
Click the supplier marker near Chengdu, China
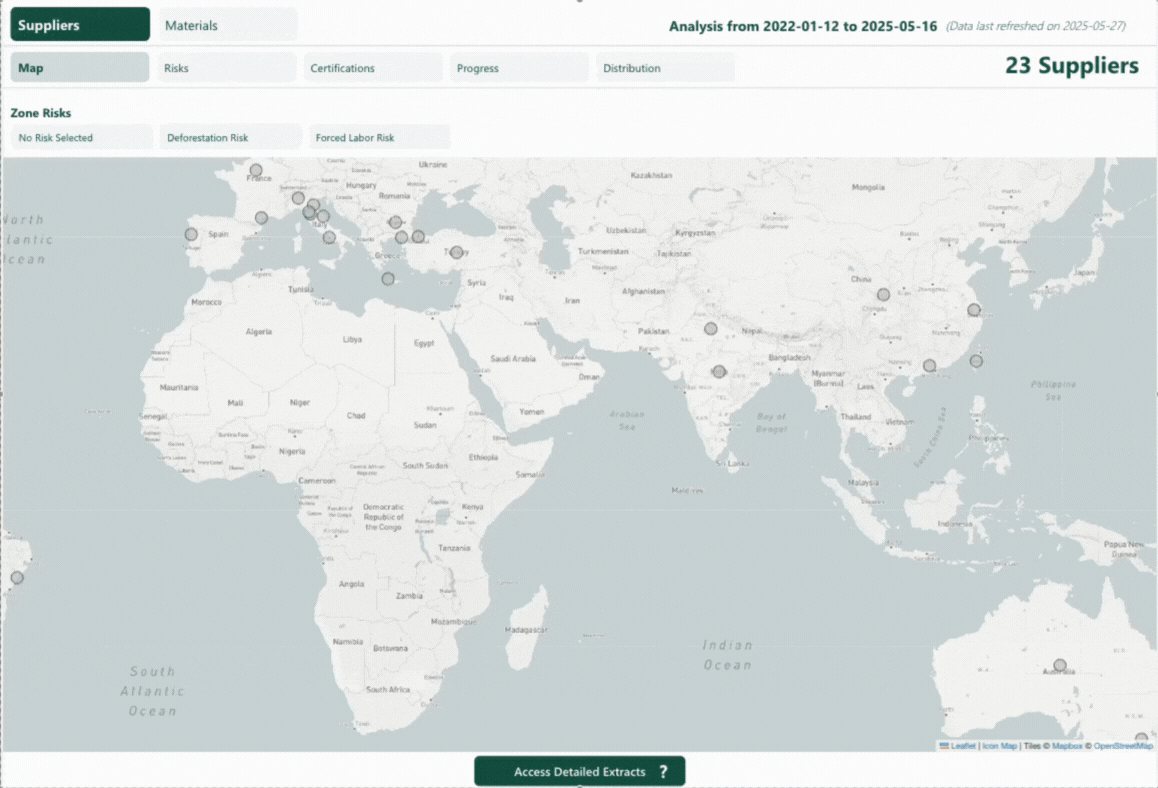(883, 295)
